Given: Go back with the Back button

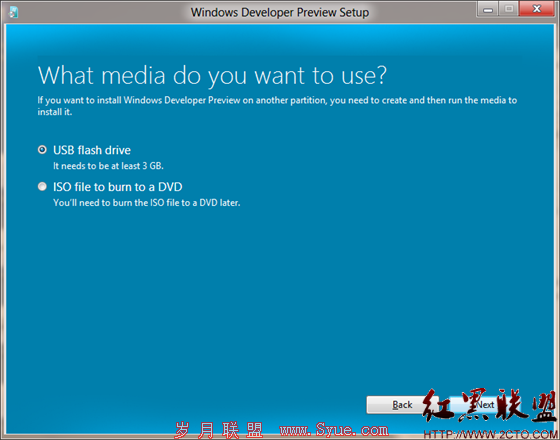Looking at the screenshot, I should coord(402,405).
